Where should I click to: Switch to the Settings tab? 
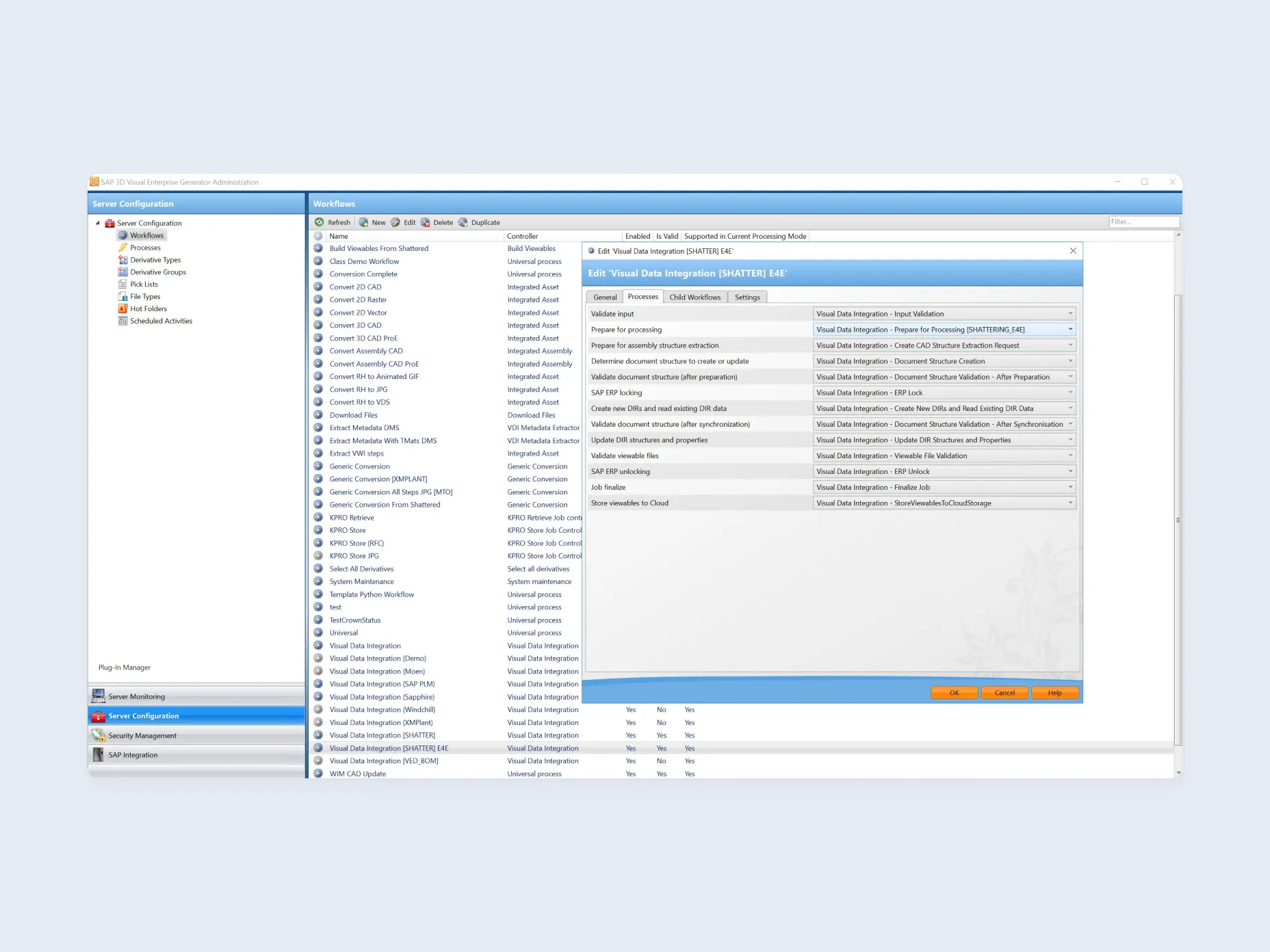(747, 297)
